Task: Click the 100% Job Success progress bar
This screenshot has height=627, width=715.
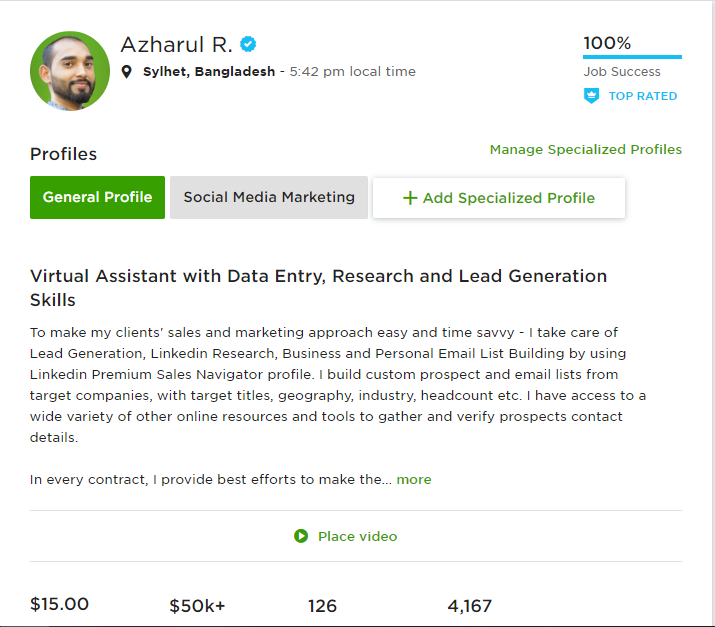Action: 632,57
